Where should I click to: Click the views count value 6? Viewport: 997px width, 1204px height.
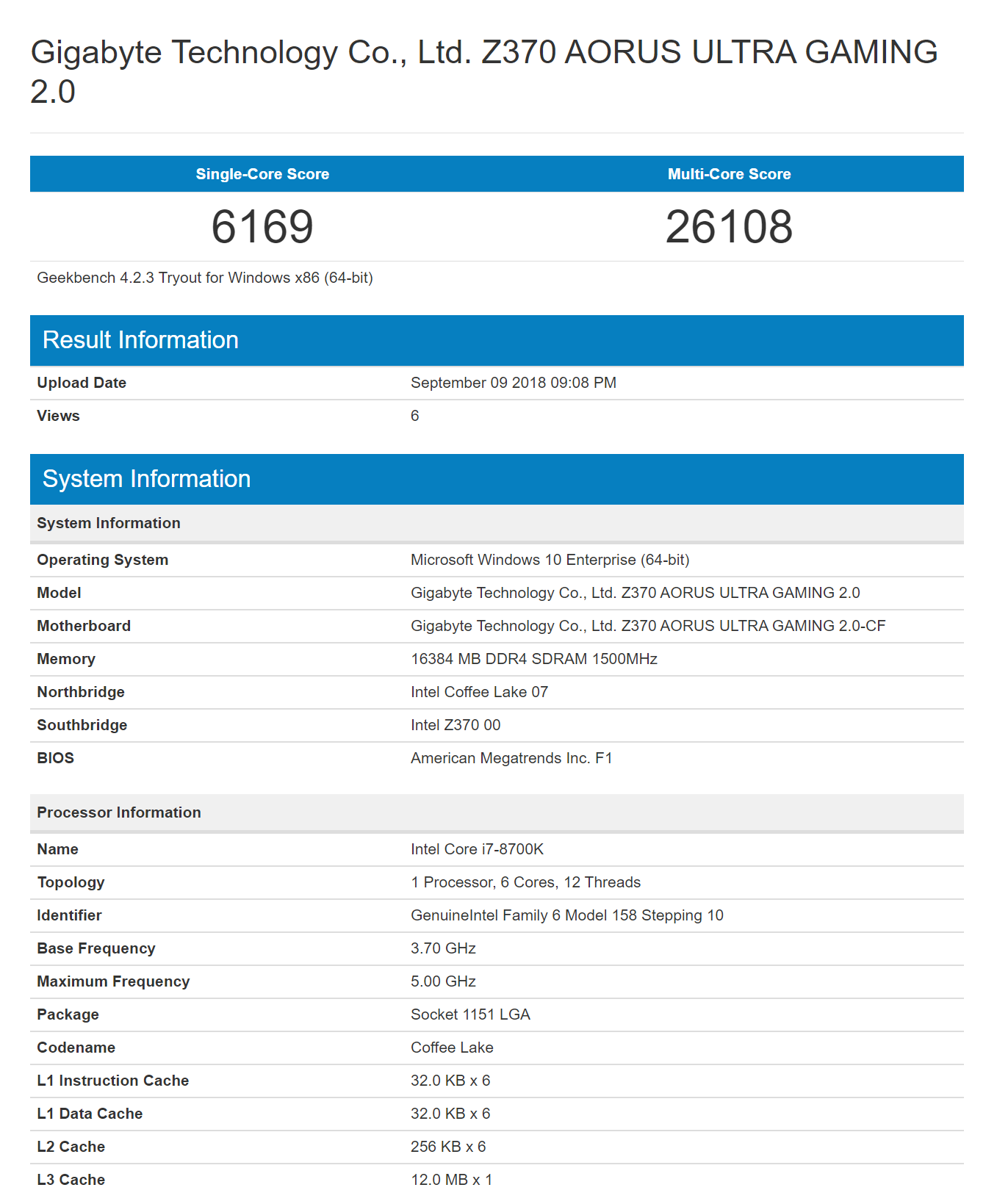[x=415, y=416]
